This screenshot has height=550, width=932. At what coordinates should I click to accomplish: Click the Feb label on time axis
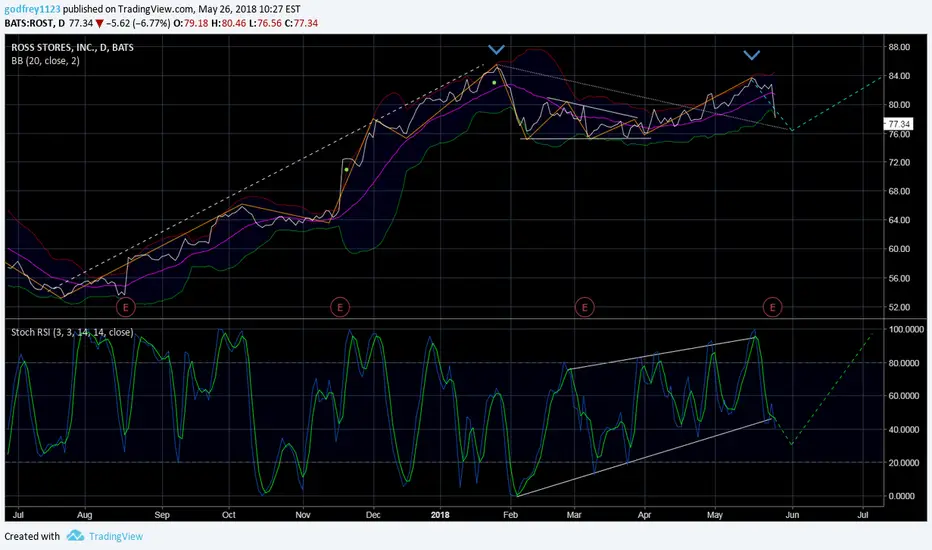tap(511, 515)
